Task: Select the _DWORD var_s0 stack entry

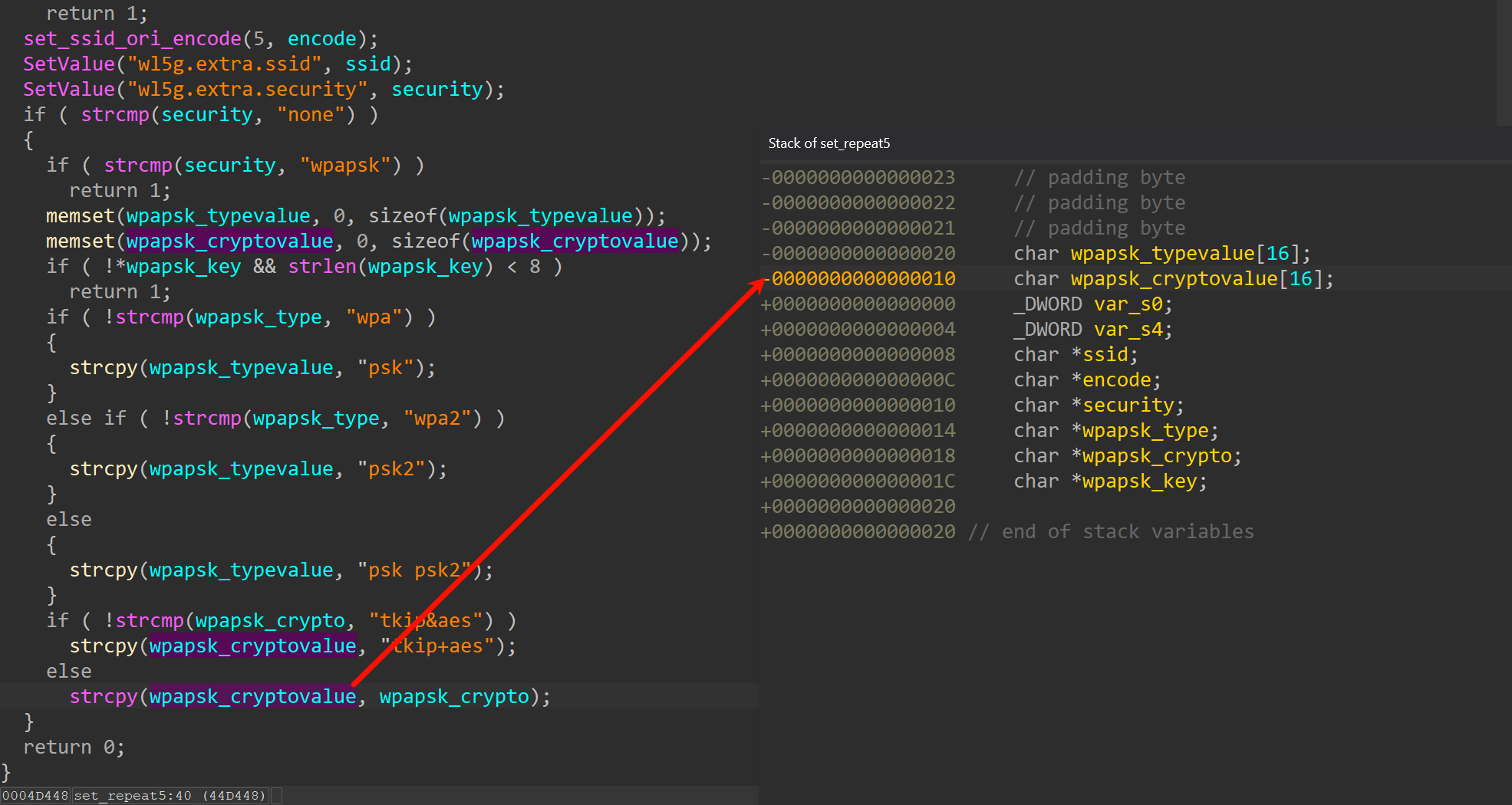Action: (x=1093, y=304)
